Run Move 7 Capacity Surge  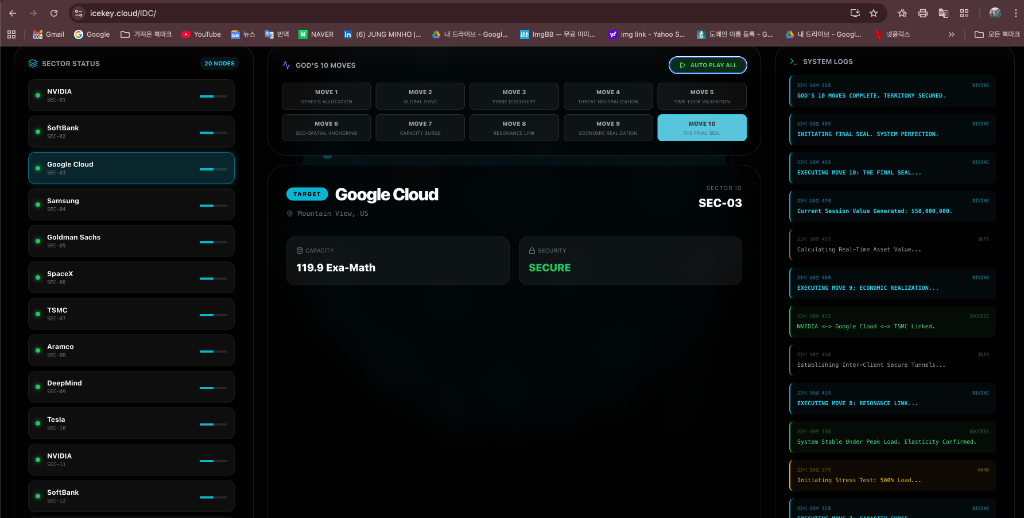pyautogui.click(x=420, y=127)
